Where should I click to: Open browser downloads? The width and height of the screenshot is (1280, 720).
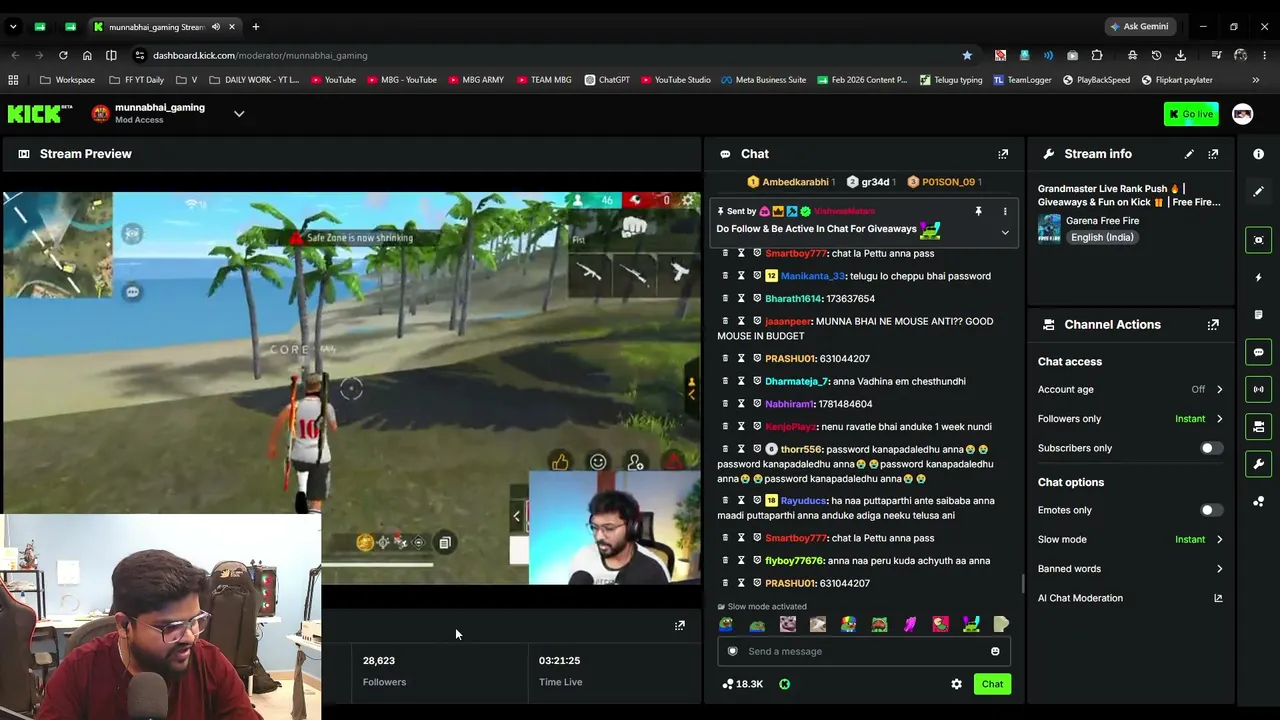1180,56
